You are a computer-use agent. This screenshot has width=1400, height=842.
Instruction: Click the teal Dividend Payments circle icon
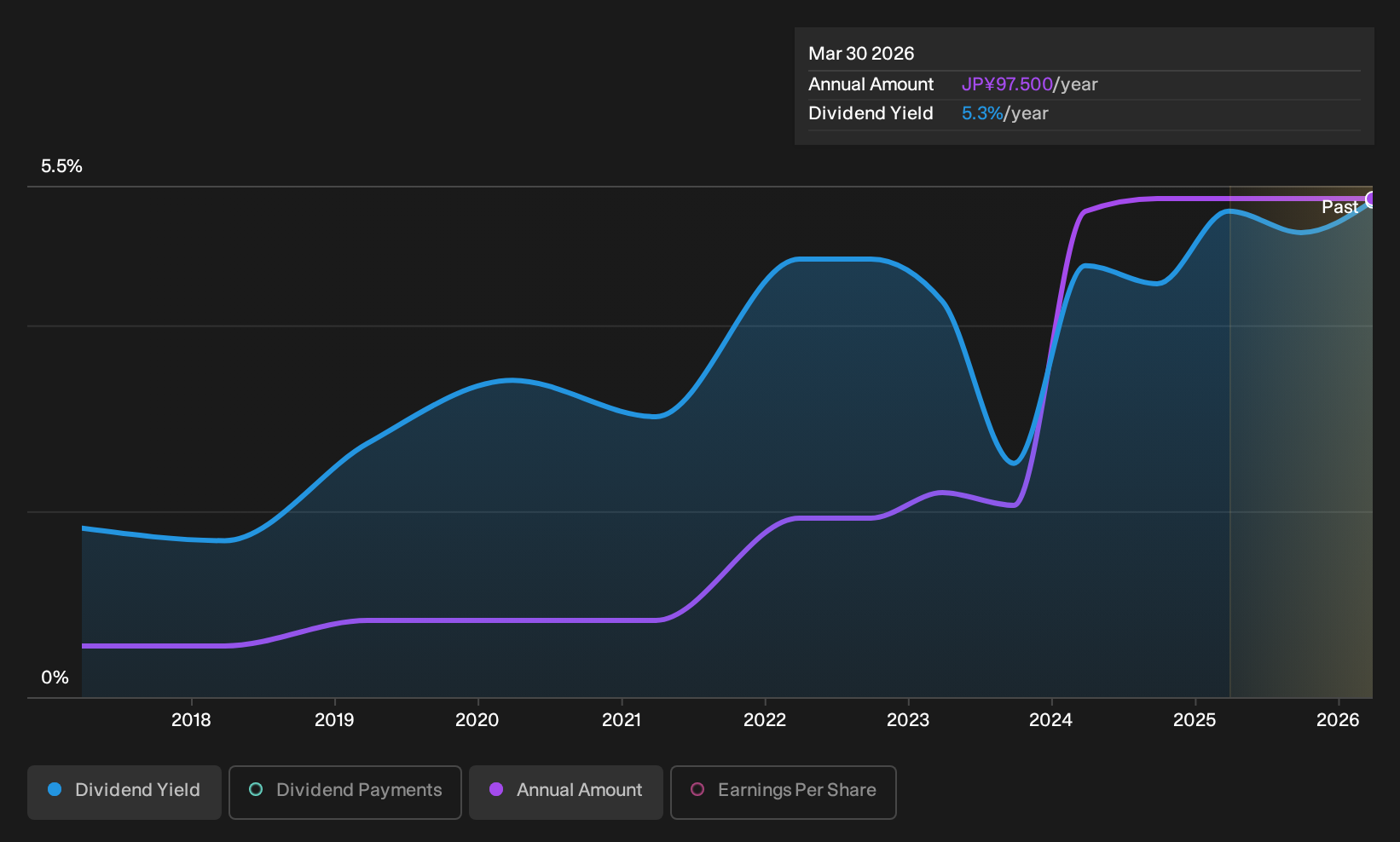tap(256, 789)
